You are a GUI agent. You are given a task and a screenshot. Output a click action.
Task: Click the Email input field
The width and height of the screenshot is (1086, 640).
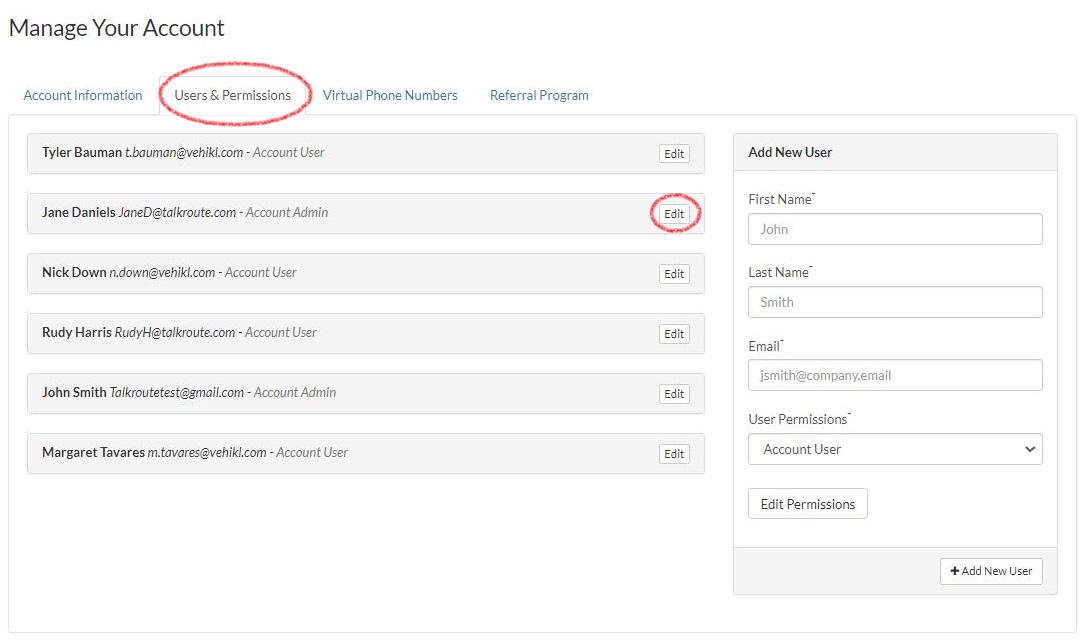pos(894,375)
